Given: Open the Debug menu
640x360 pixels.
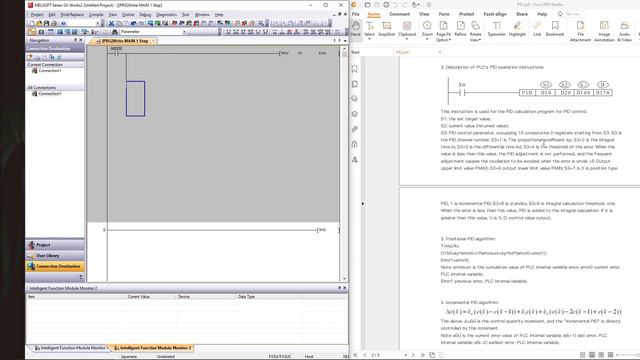Looking at the screenshot, I should pyautogui.click(x=145, y=15).
